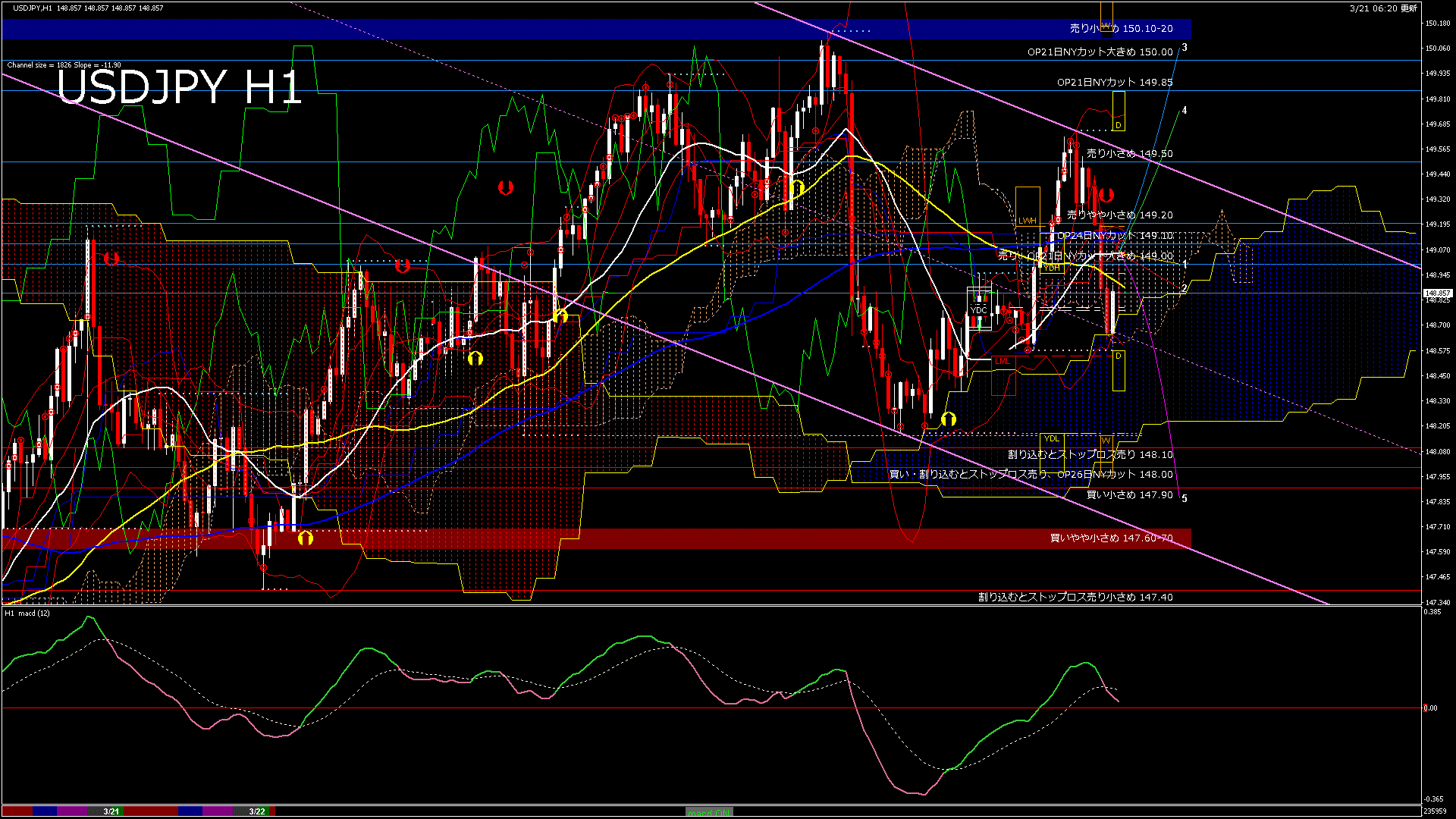The image size is (1456, 819).
Task: Click wave number 4 marker
Action: click(x=1185, y=111)
